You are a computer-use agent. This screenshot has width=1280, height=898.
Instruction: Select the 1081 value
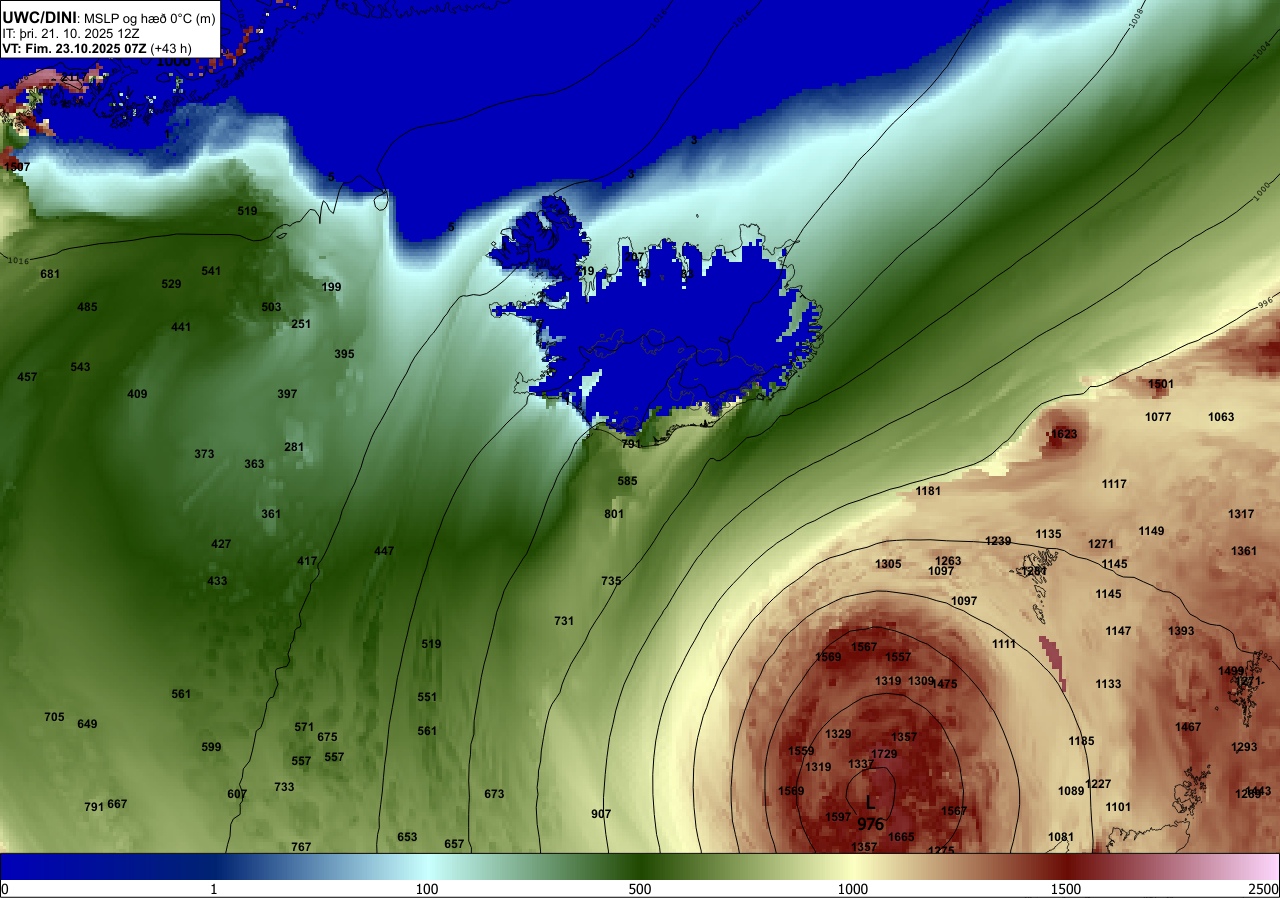[1061, 837]
